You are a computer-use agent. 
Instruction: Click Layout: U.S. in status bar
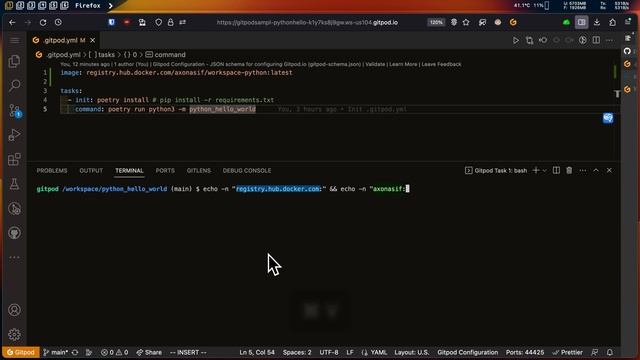click(x=411, y=353)
